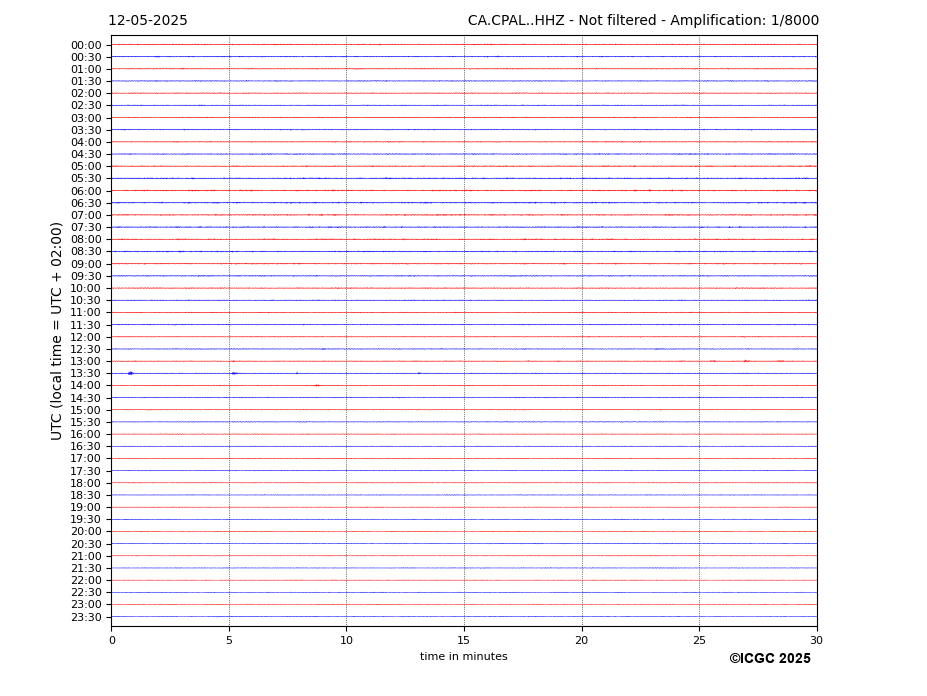The width and height of the screenshot is (927, 696).
Task: Click x-axis tick label 25
Action: [699, 640]
